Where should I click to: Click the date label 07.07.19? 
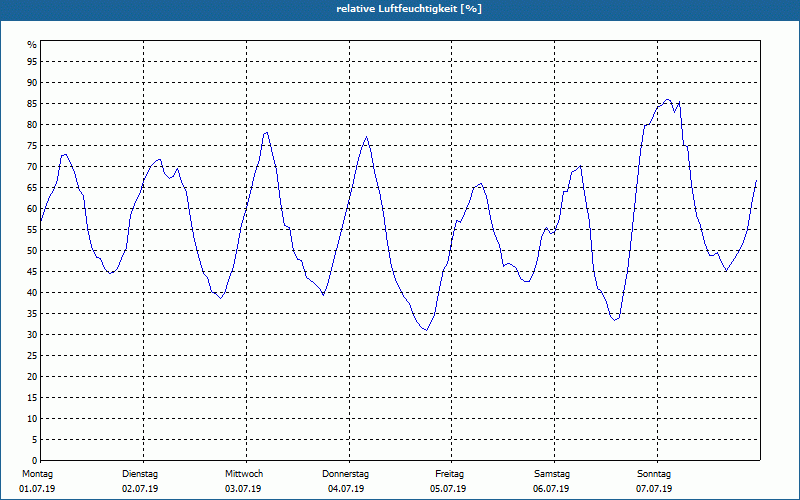pos(654,489)
